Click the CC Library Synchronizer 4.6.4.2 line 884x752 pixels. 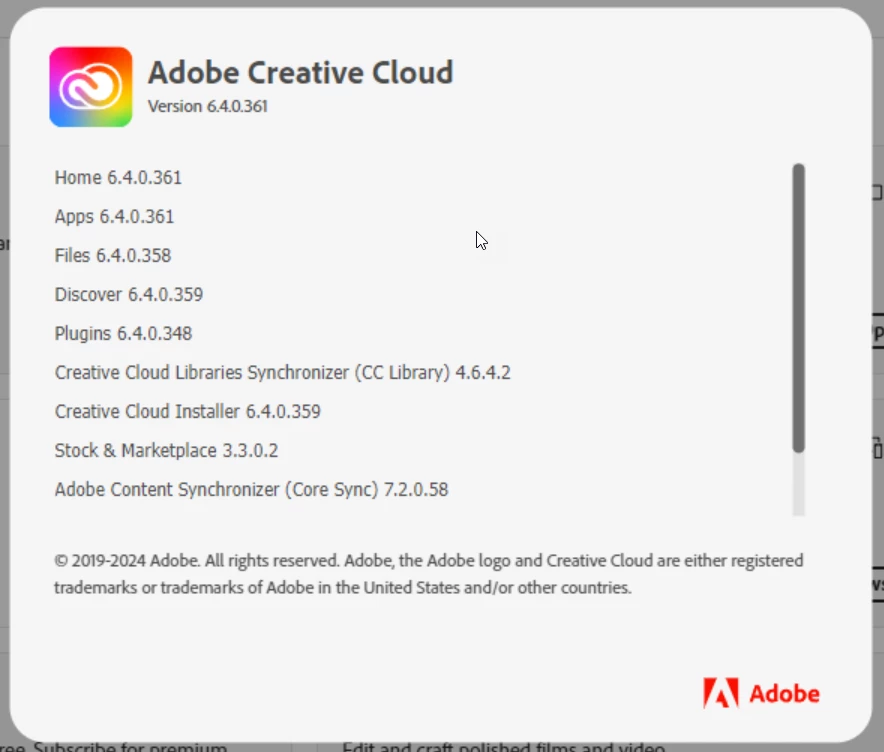[x=282, y=373]
